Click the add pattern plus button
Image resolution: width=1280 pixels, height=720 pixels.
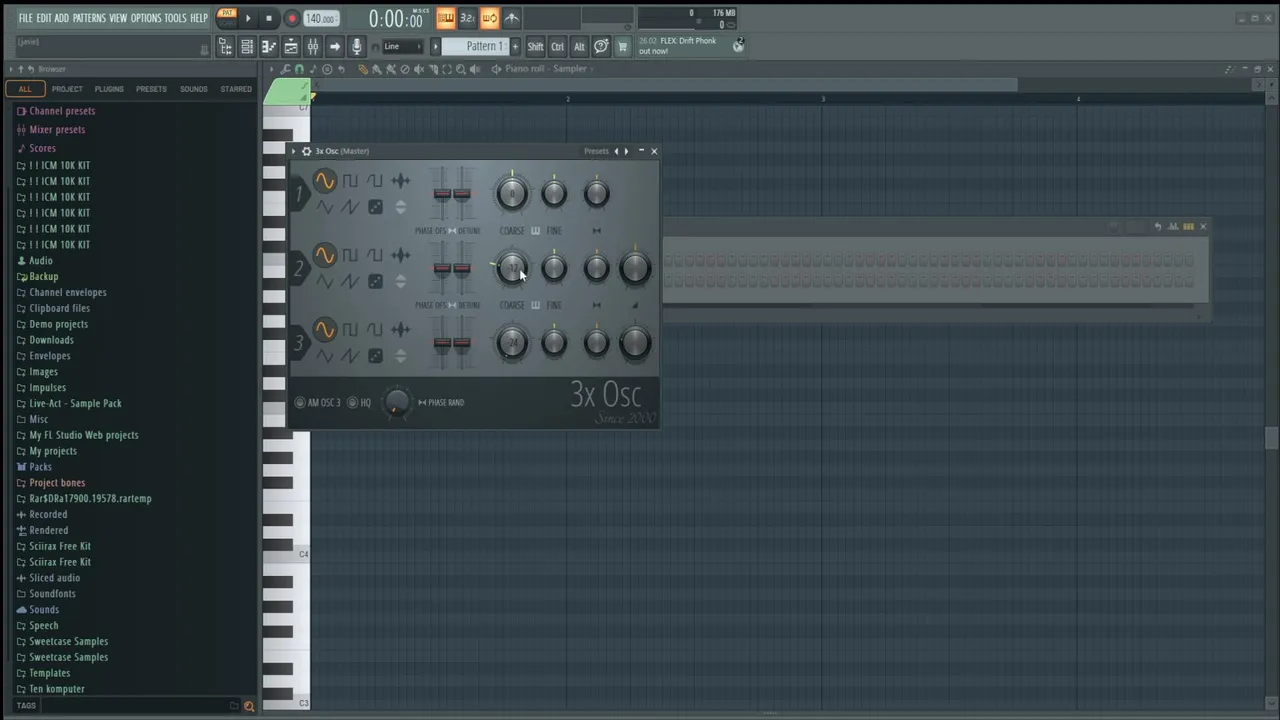515,47
